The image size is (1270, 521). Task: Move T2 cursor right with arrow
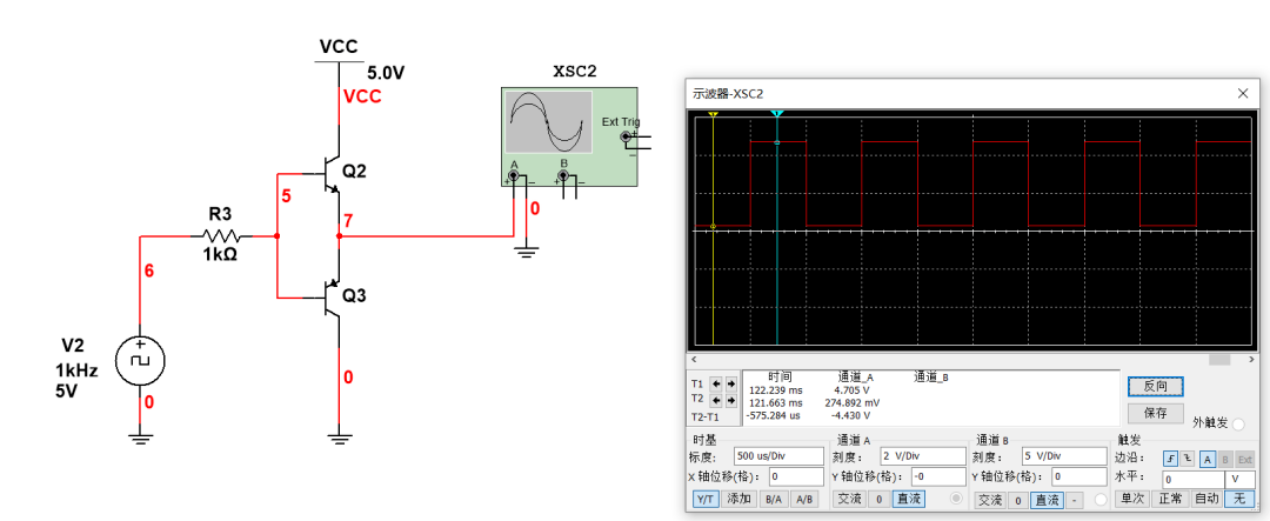tap(730, 399)
